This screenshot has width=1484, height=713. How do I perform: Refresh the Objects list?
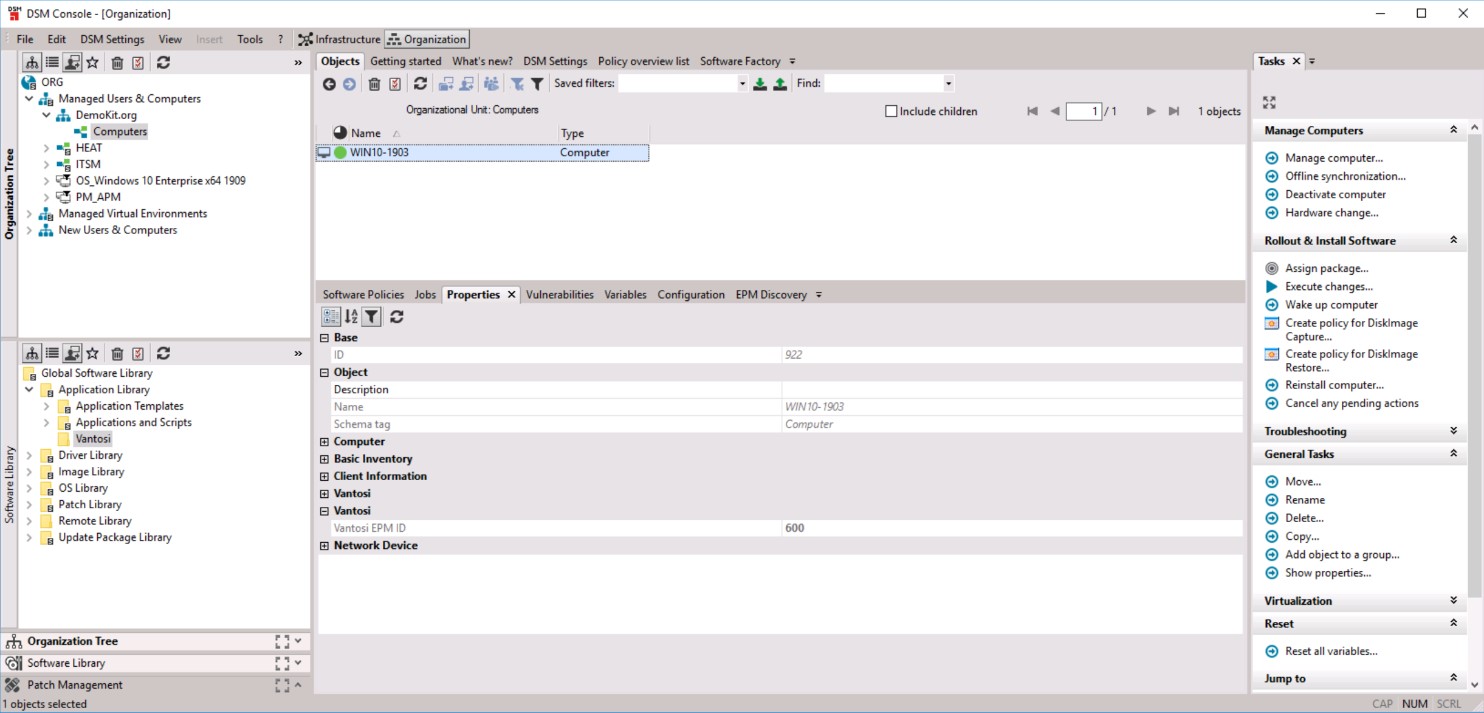point(420,83)
